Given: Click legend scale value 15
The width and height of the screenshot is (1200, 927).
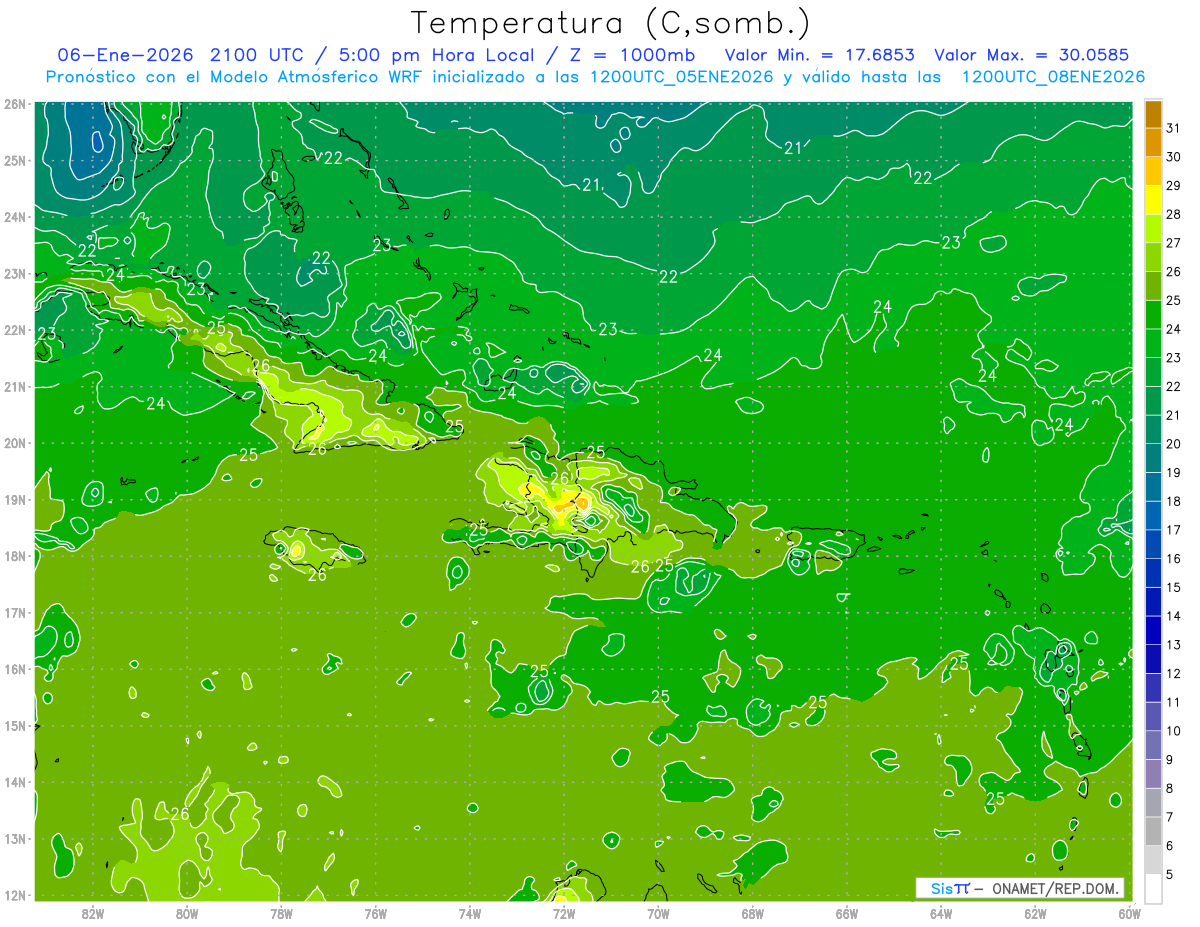Looking at the screenshot, I should [x=1173, y=587].
